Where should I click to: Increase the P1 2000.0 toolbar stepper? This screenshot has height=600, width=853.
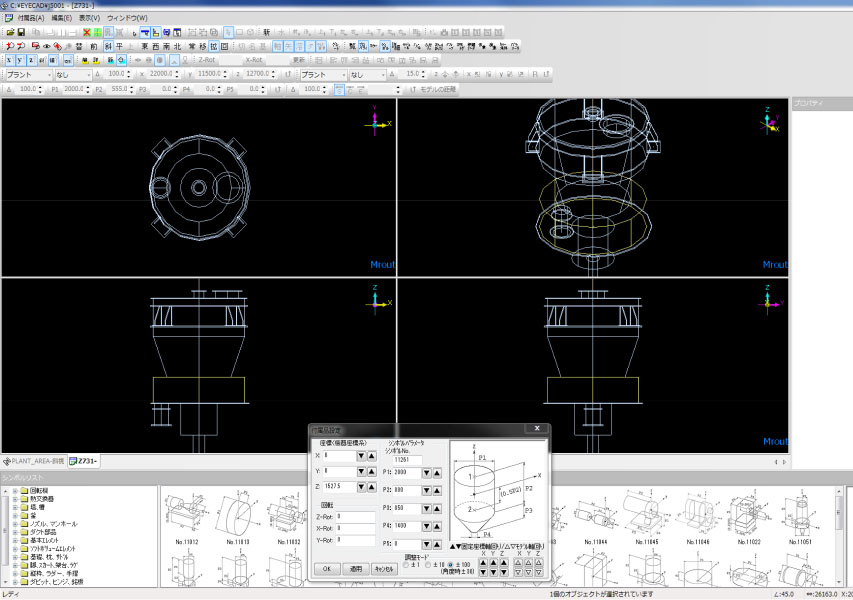pyautogui.click(x=88, y=87)
